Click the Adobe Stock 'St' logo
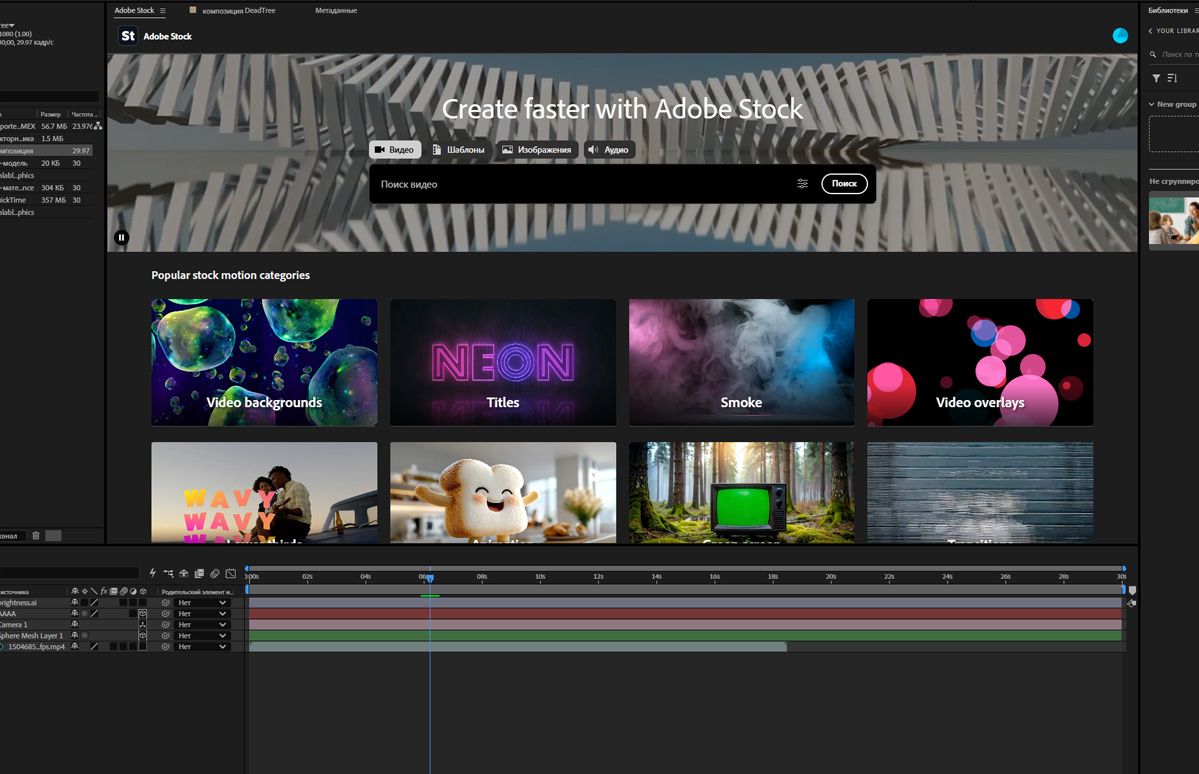Viewport: 1199px width, 774px height. coord(128,36)
